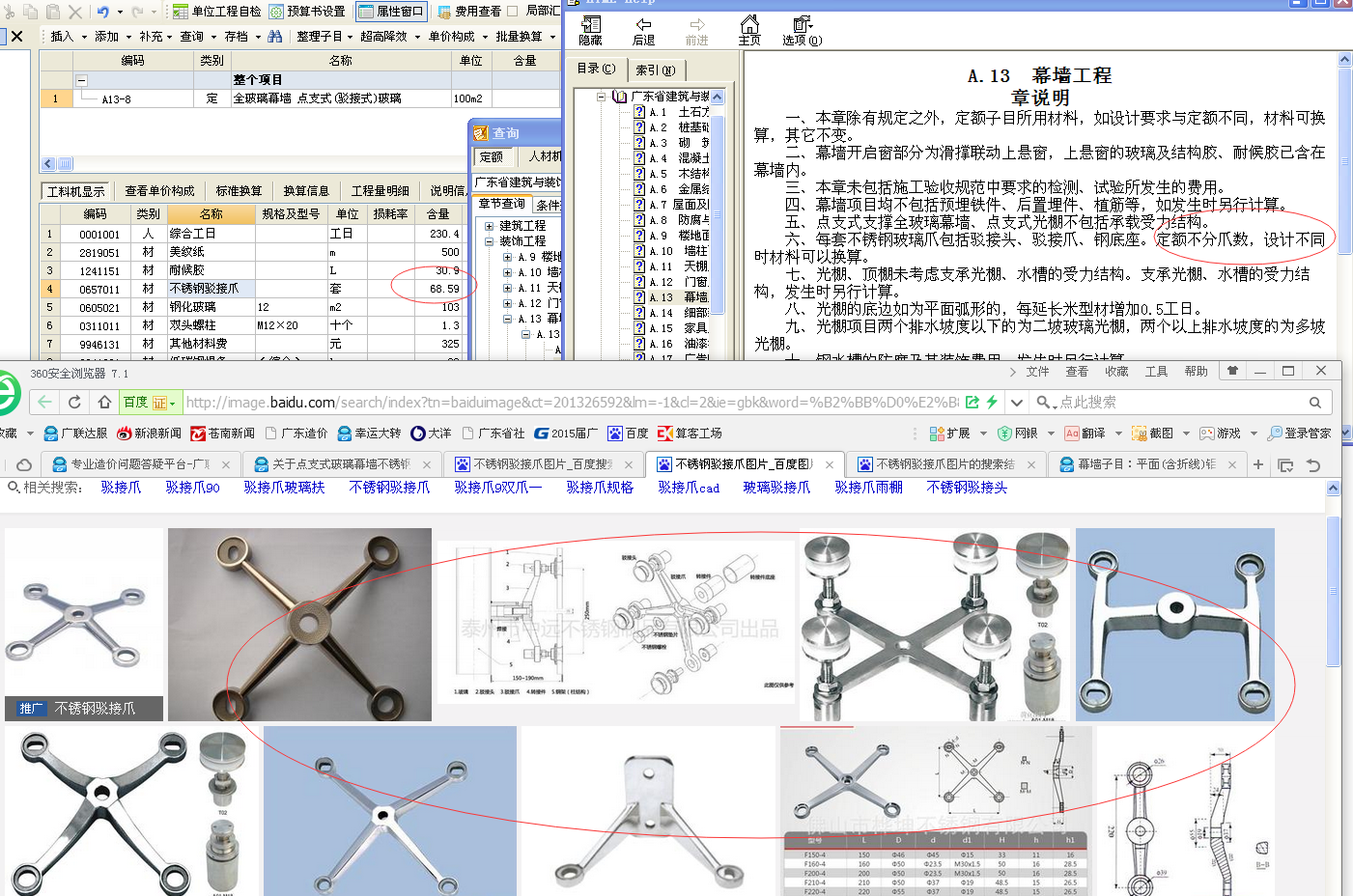Switch to 目录(C) tab in help window
This screenshot has height=896, width=1353.
tap(596, 69)
